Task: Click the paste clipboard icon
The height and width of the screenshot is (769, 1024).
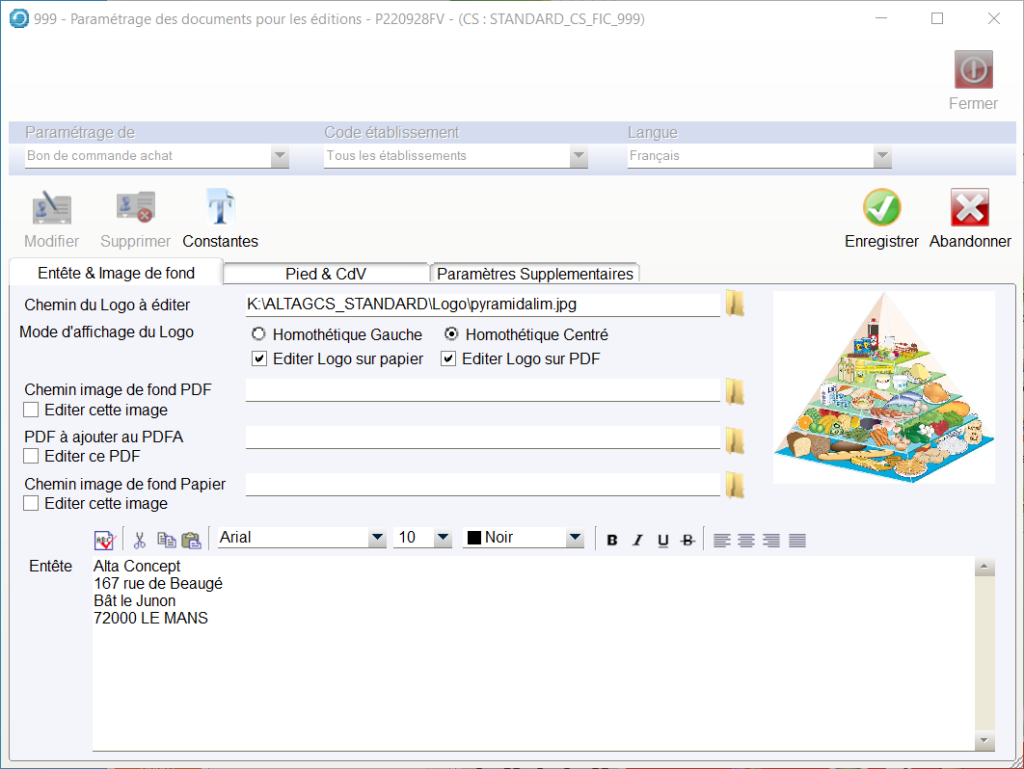Action: [x=191, y=540]
